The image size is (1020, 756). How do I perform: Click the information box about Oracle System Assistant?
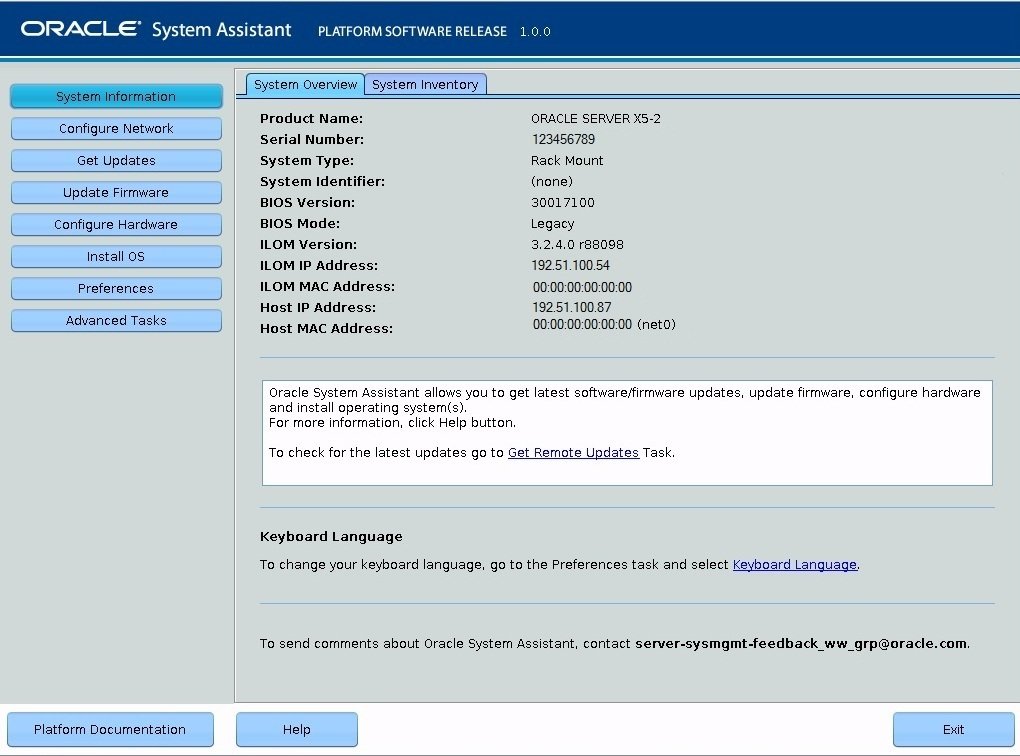(x=627, y=432)
